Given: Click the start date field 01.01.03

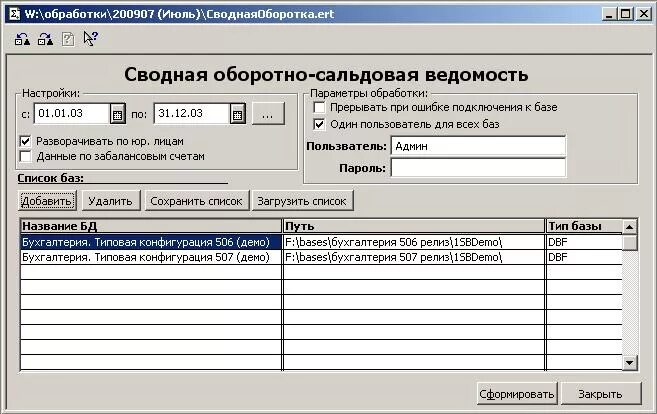Looking at the screenshot, I should pyautogui.click(x=72, y=114).
